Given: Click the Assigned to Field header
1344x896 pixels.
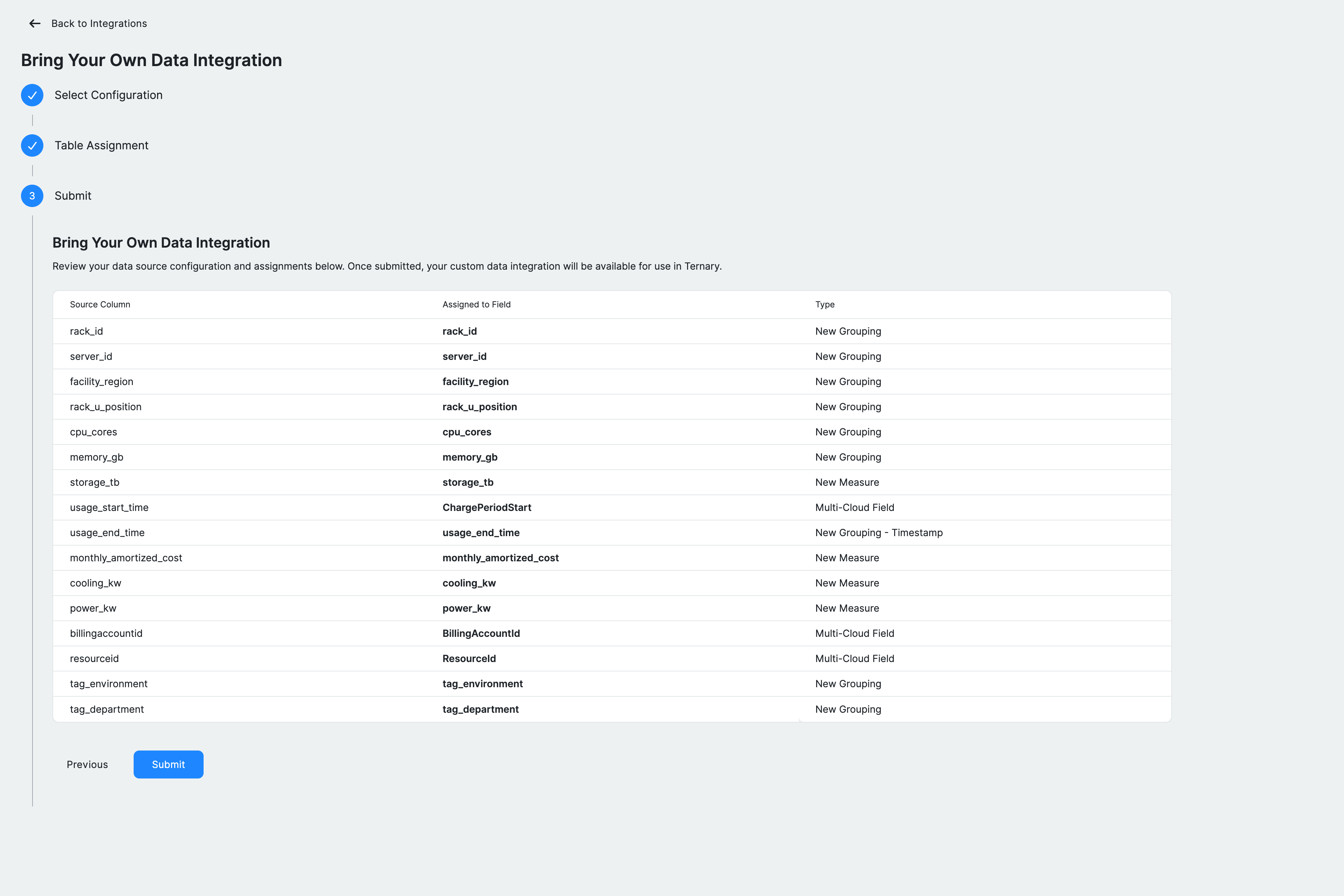Looking at the screenshot, I should [x=476, y=305].
